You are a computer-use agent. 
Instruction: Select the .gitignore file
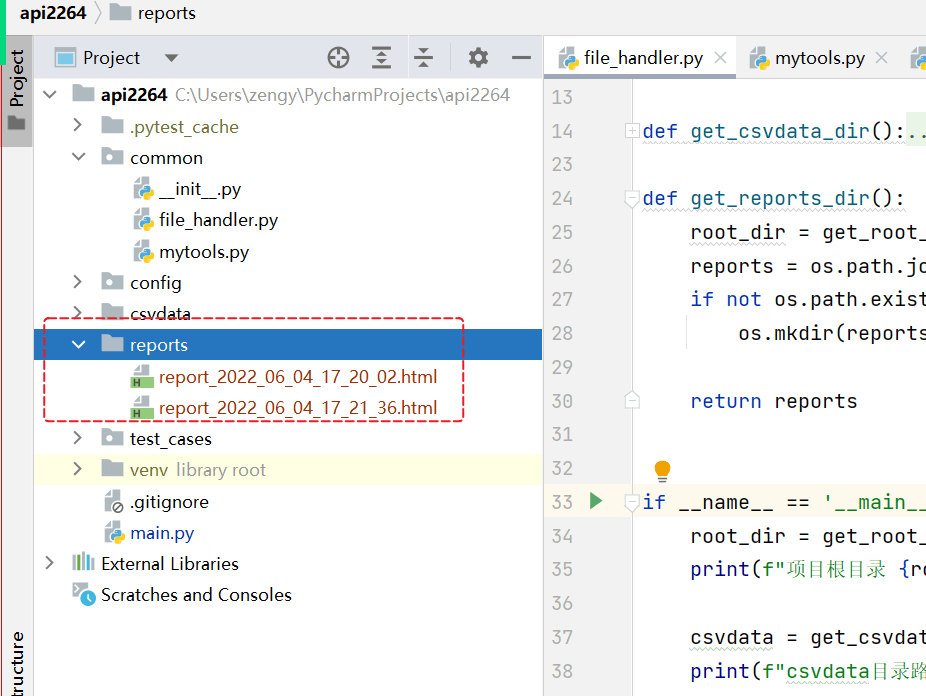click(169, 502)
